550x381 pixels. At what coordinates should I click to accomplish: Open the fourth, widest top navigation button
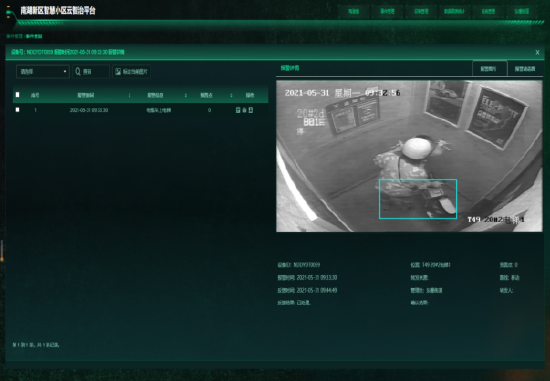[454, 11]
